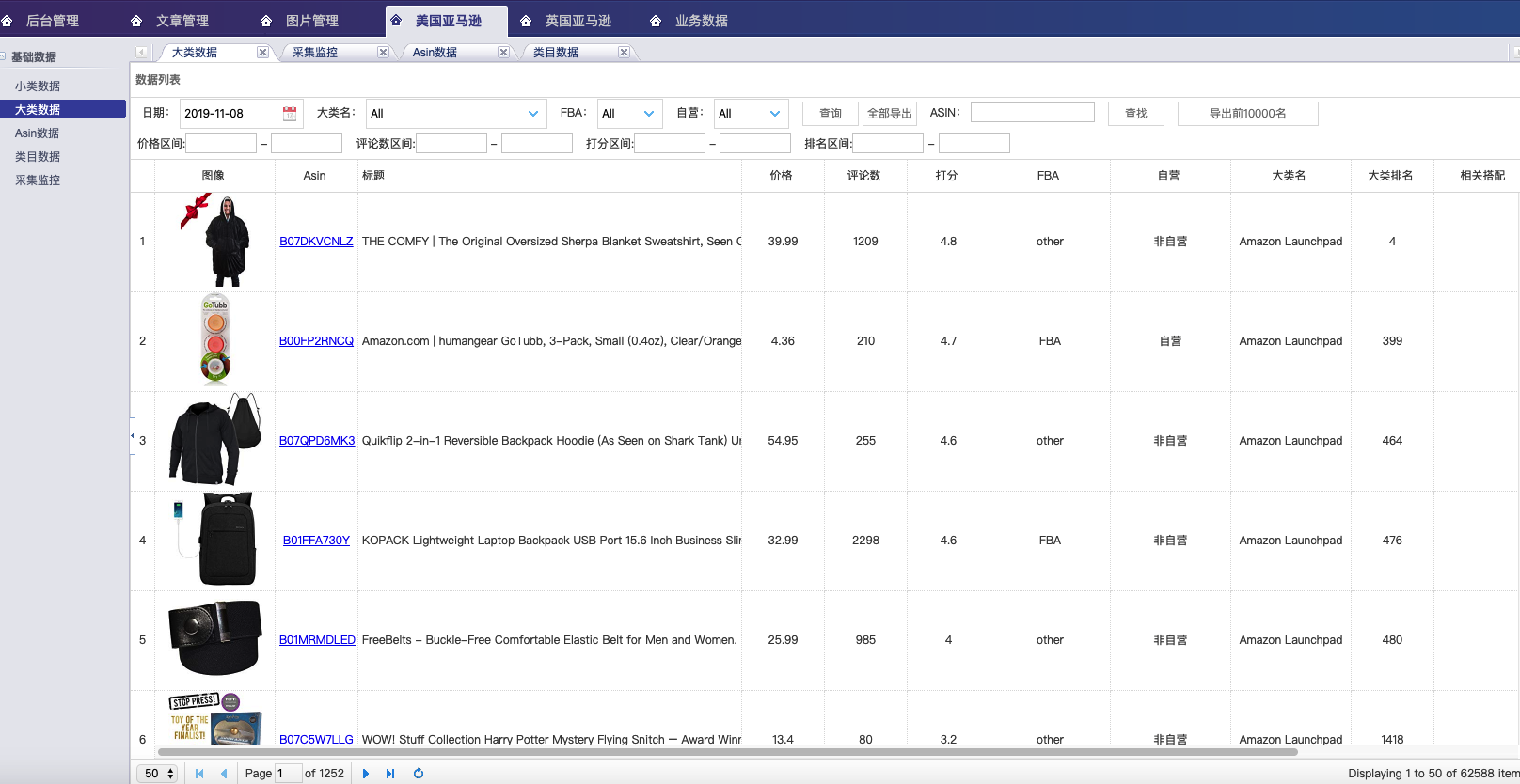Open ASIN link B07QPD6MK3
This screenshot has height=784, width=1520.
(x=317, y=441)
